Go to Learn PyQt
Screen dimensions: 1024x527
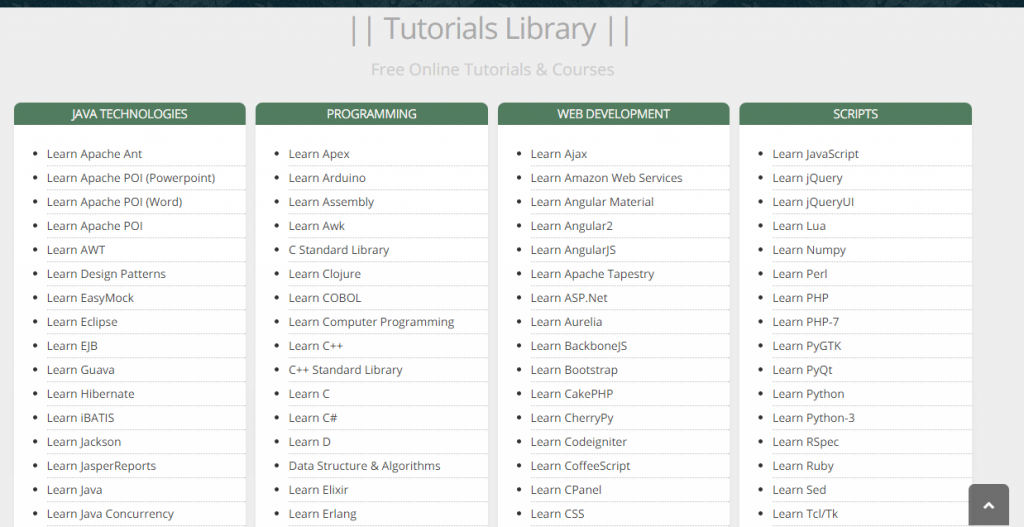(x=802, y=370)
